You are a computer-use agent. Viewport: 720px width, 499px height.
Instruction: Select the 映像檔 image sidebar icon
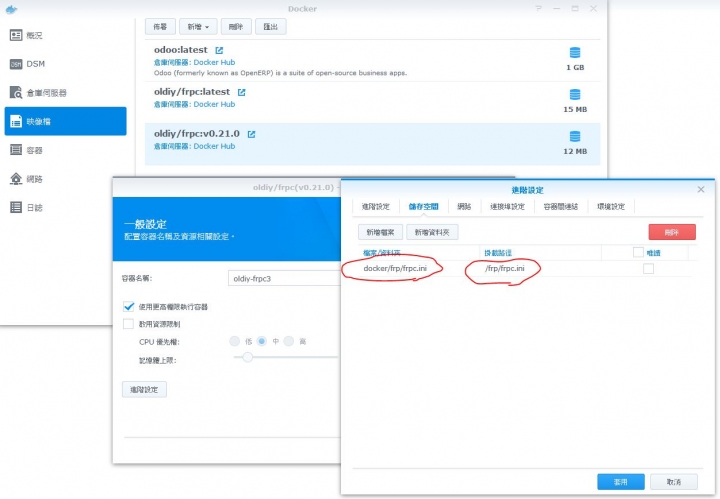tap(16, 122)
